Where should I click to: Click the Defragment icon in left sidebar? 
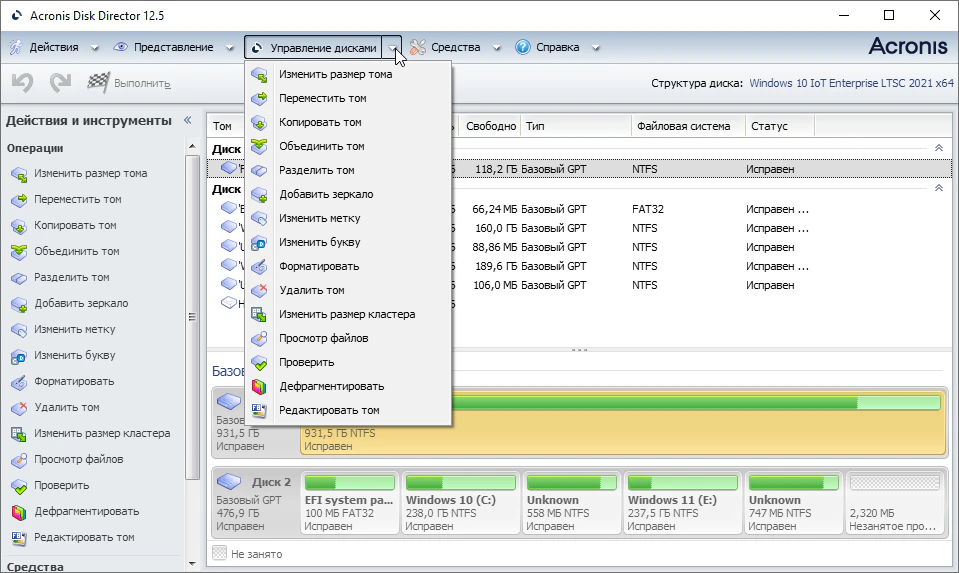point(18,512)
